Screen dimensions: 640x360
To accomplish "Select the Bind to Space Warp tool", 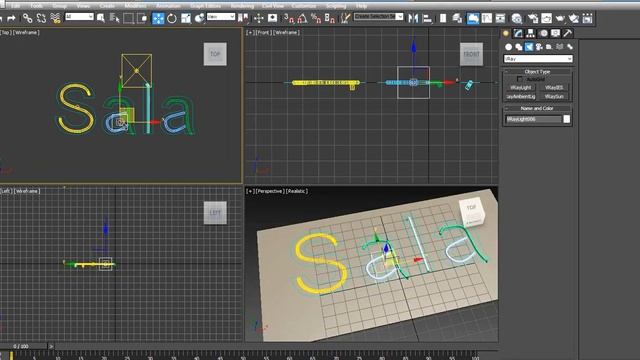I will 55,18.
